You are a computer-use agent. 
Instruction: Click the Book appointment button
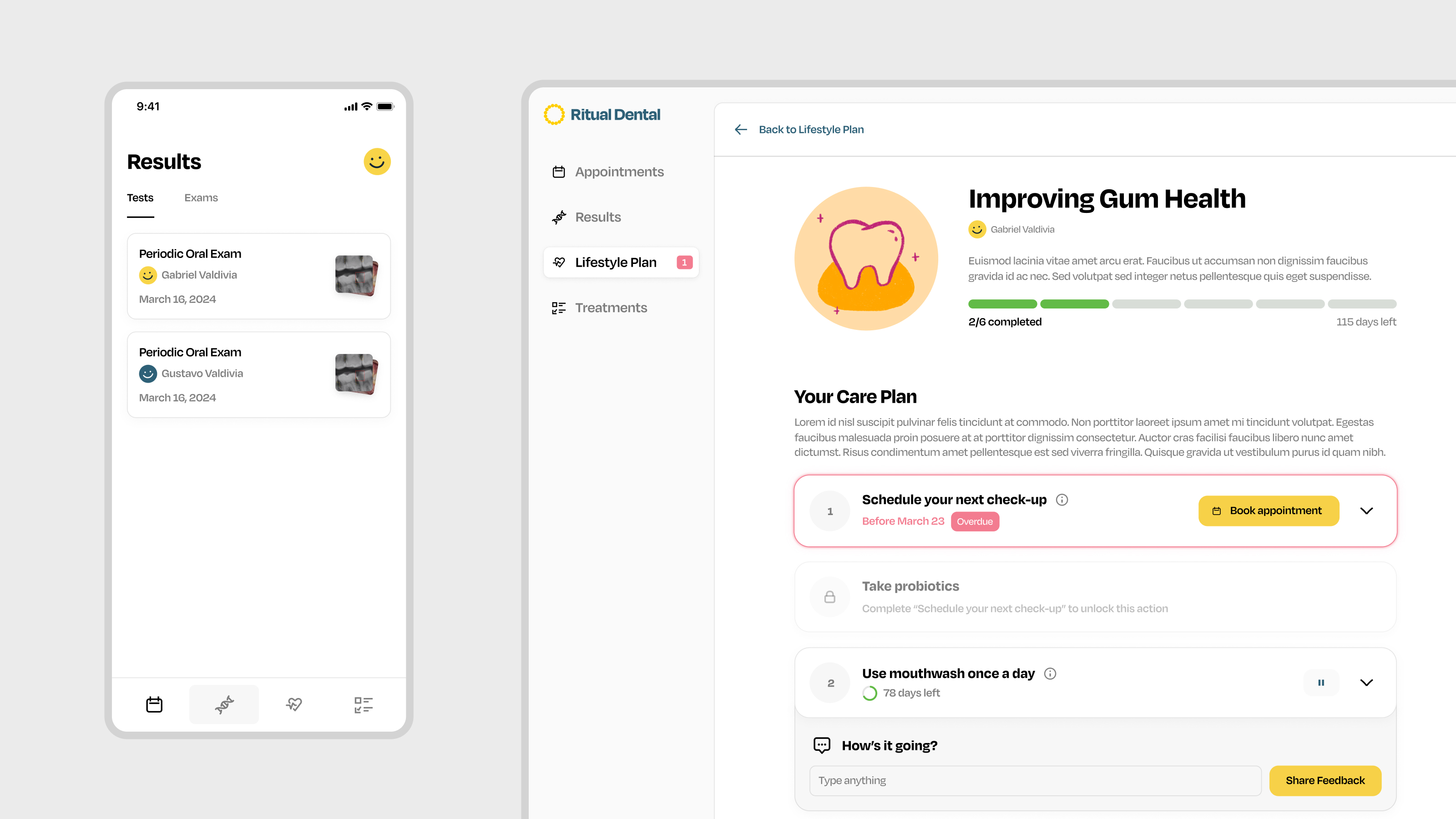click(1268, 510)
